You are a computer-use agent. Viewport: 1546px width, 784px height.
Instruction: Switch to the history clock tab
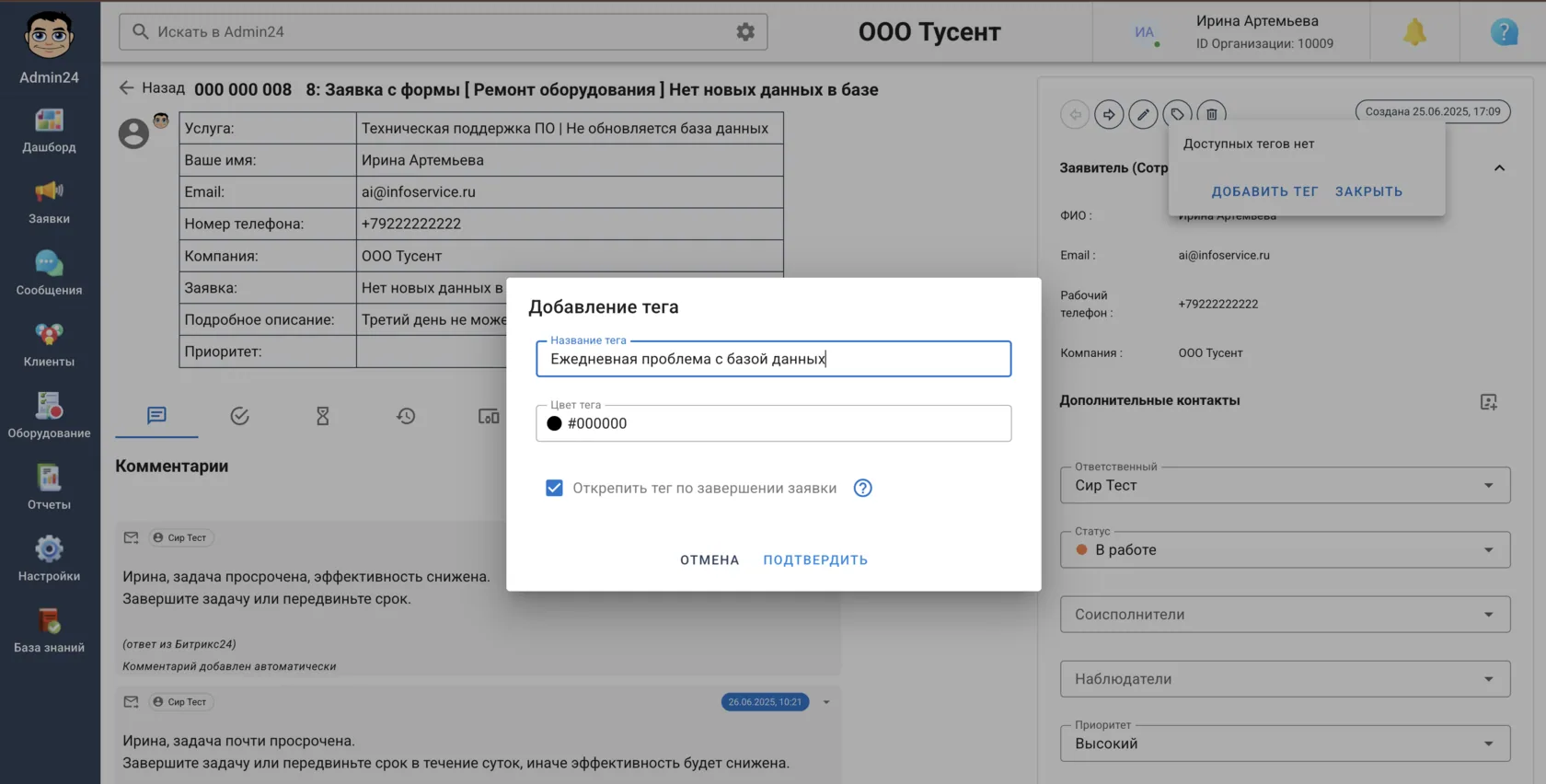(406, 416)
